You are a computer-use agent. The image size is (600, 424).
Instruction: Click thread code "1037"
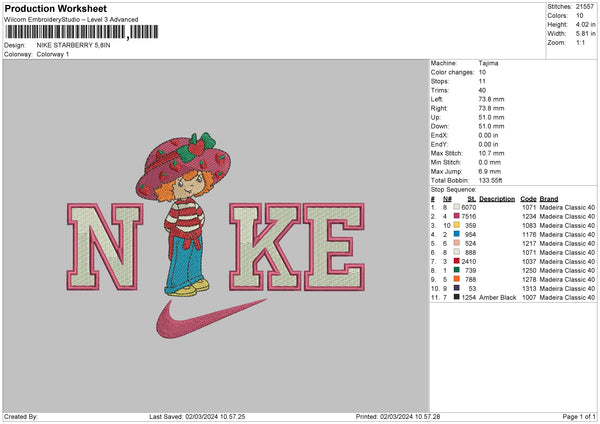tap(529, 261)
